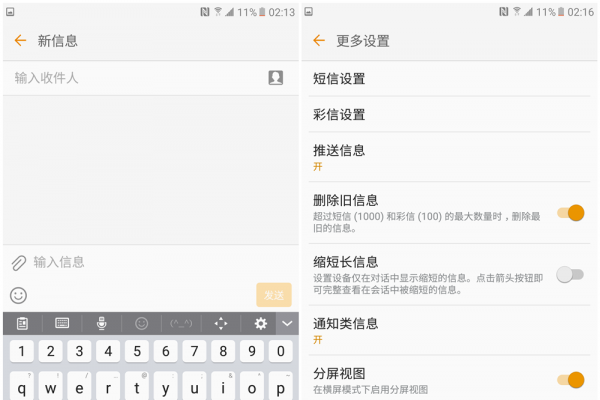This screenshot has height=400, width=600.
Task: Collapse the keyboard toolbar with chevron
Action: coord(287,323)
